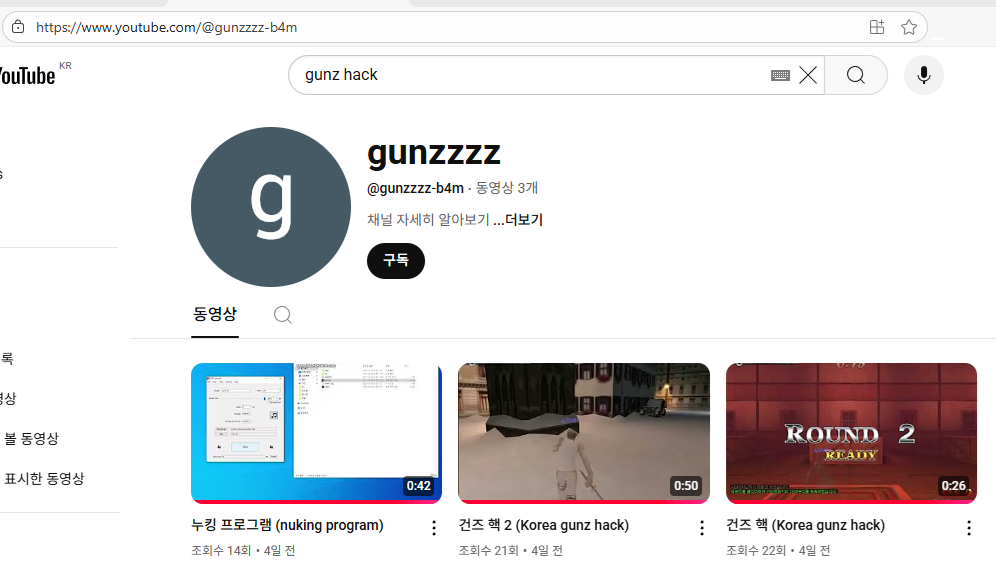Click the address bar URL

tap(166, 27)
